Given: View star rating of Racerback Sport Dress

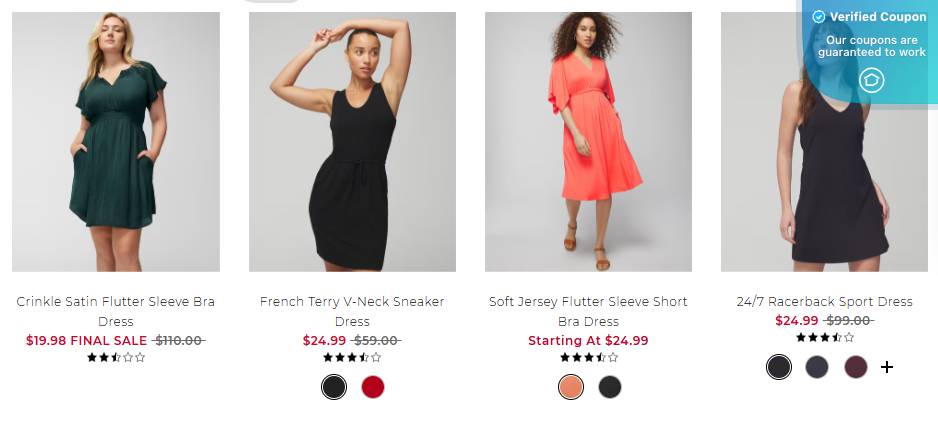Looking at the screenshot, I should click(x=825, y=338).
